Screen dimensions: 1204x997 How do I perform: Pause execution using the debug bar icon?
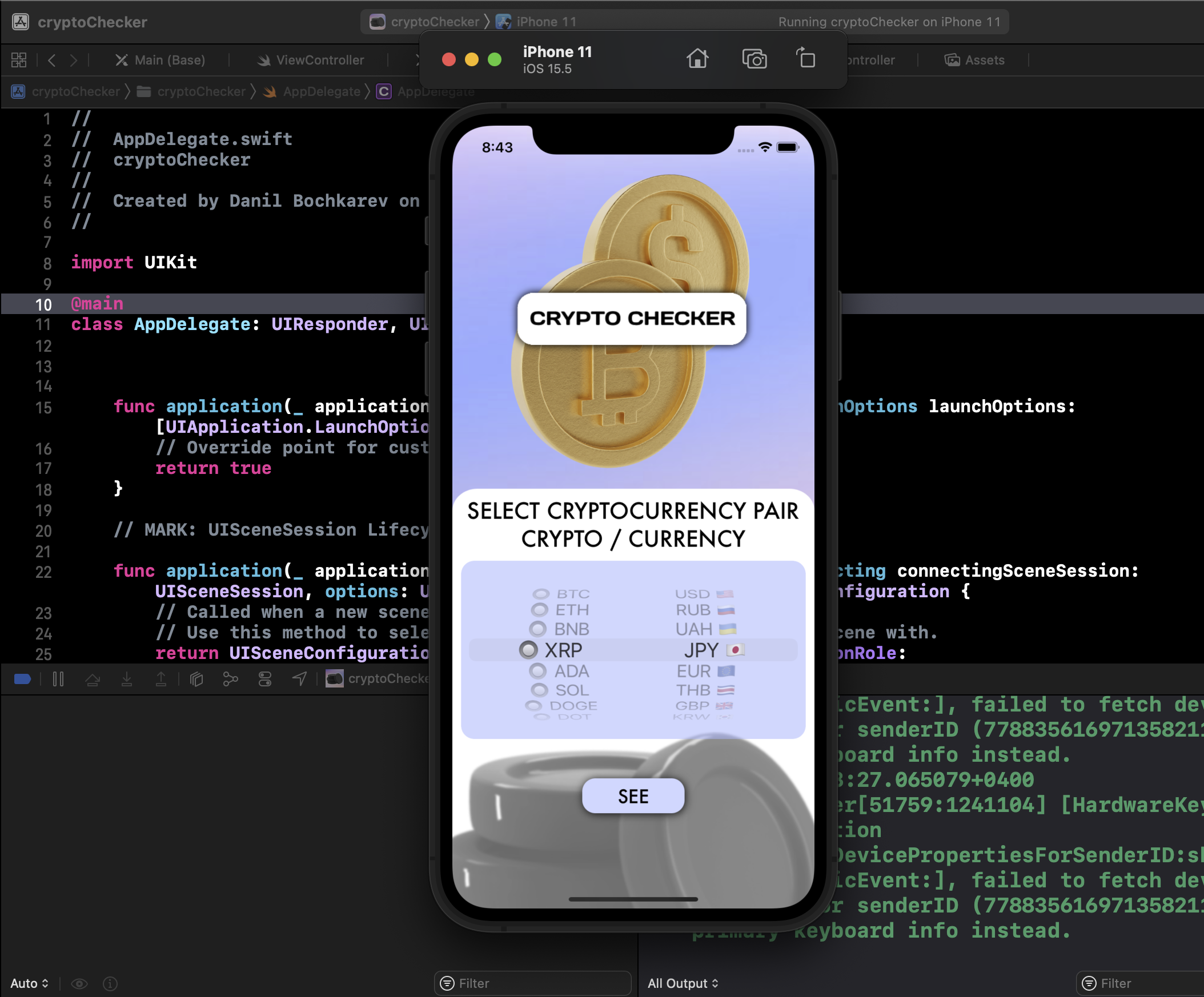[x=58, y=679]
